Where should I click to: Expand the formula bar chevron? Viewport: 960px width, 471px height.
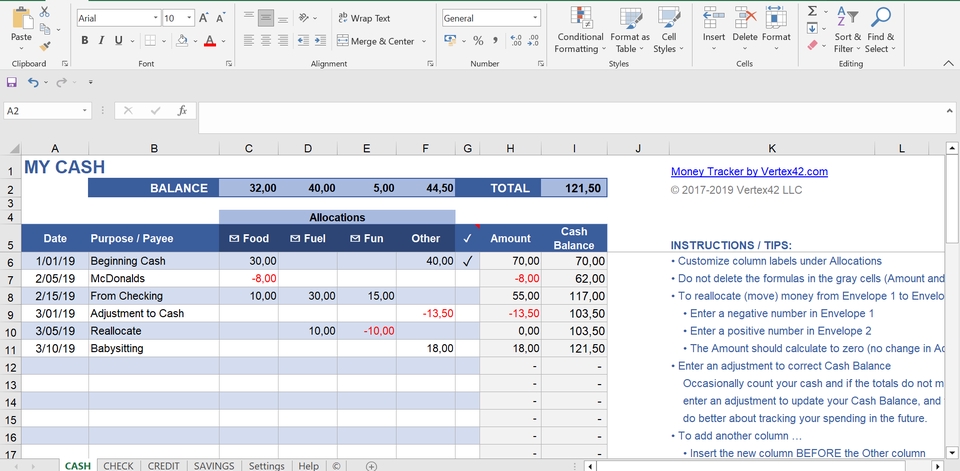pos(949,111)
